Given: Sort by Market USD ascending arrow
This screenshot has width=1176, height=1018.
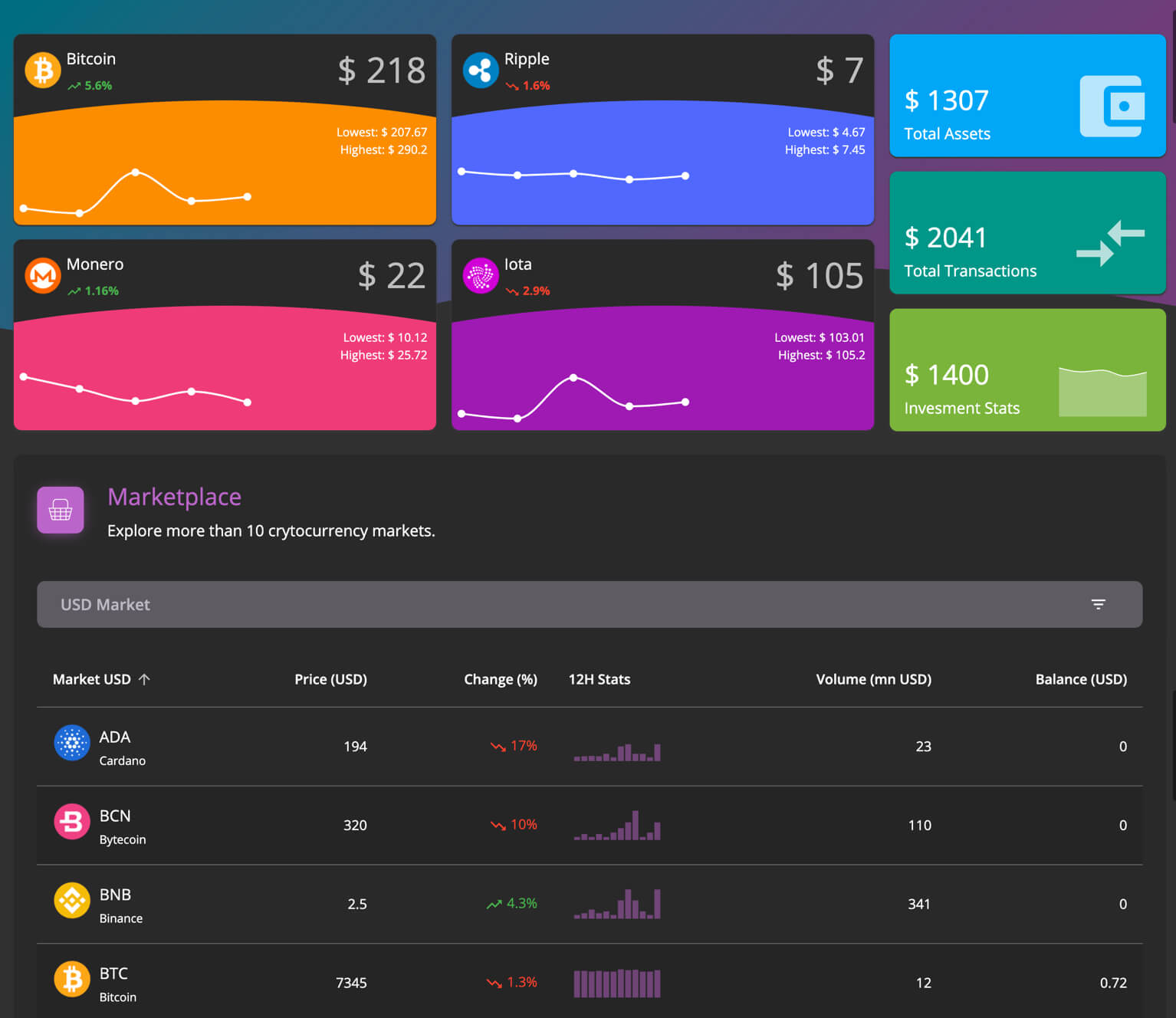Looking at the screenshot, I should 144,679.
